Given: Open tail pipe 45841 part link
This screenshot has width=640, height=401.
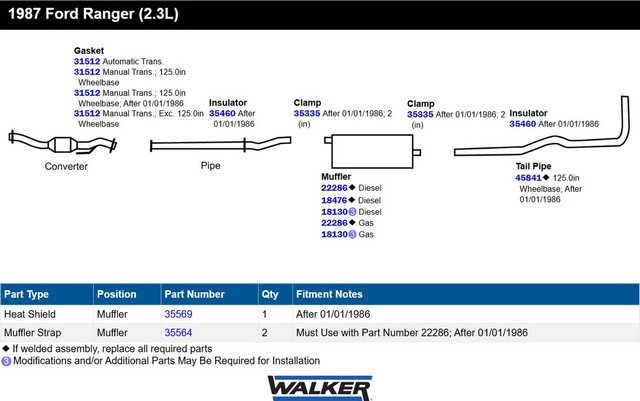Looking at the screenshot, I should [x=528, y=178].
